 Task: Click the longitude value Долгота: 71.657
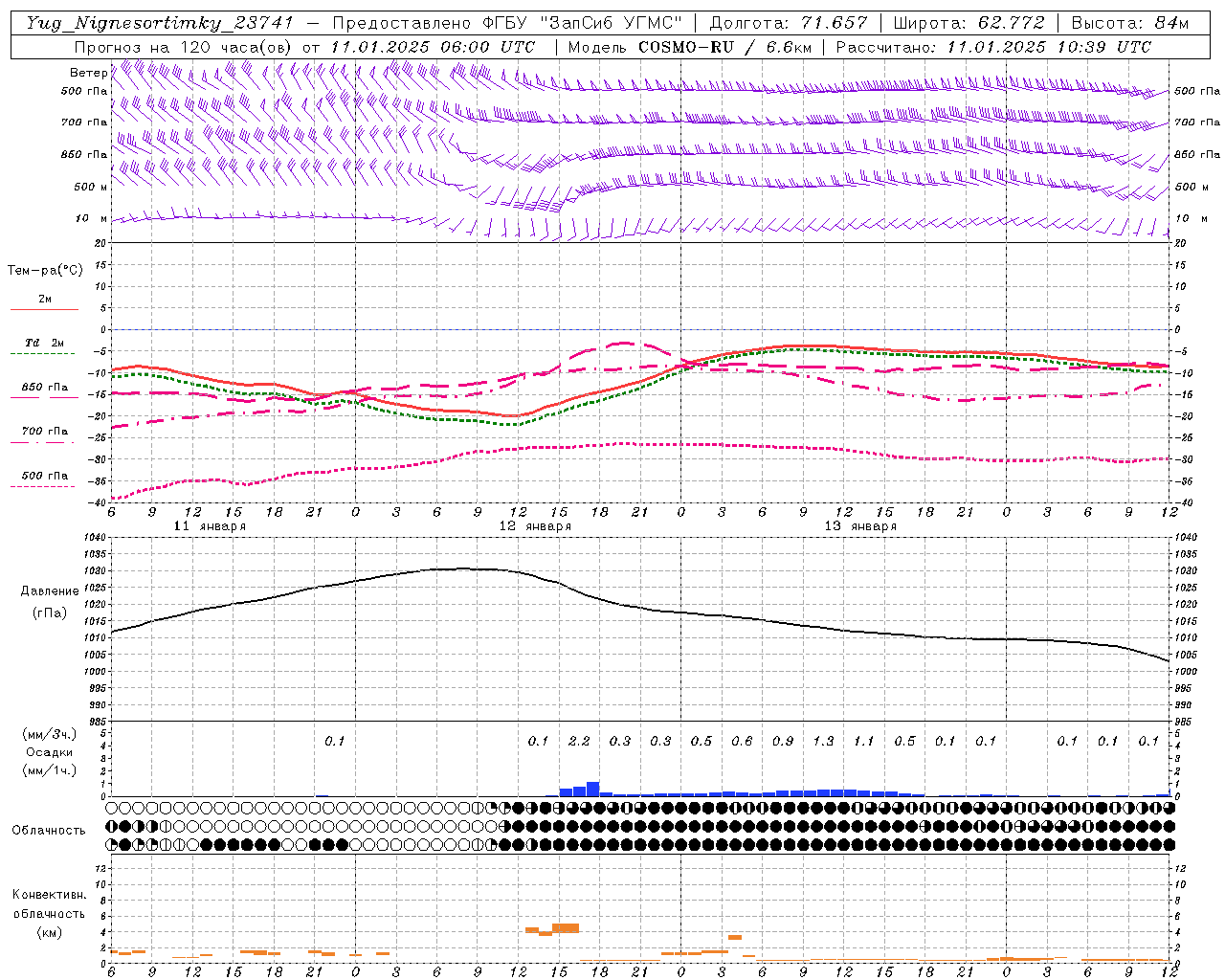pos(789,23)
